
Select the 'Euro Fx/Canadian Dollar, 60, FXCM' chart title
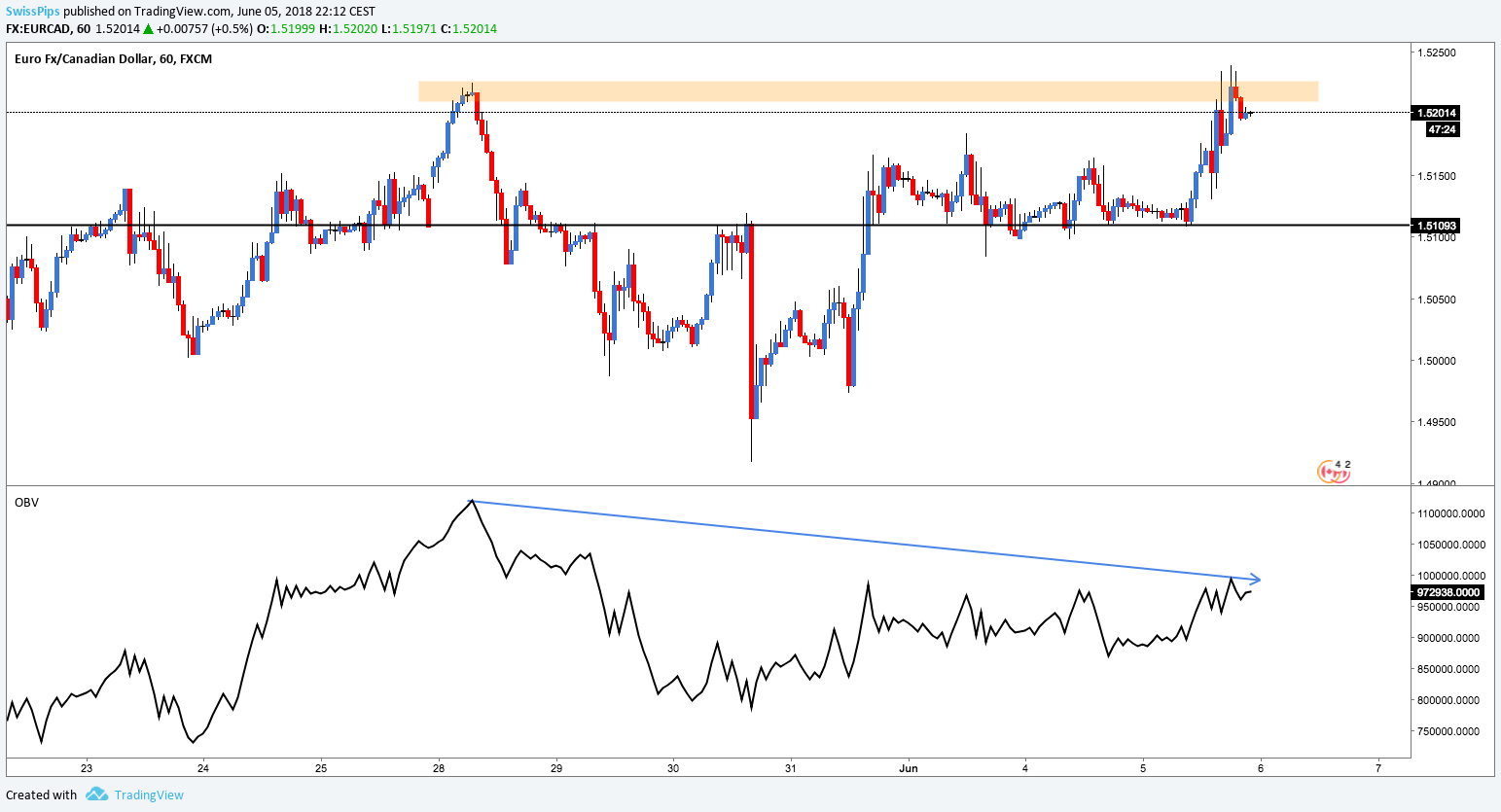(x=114, y=58)
